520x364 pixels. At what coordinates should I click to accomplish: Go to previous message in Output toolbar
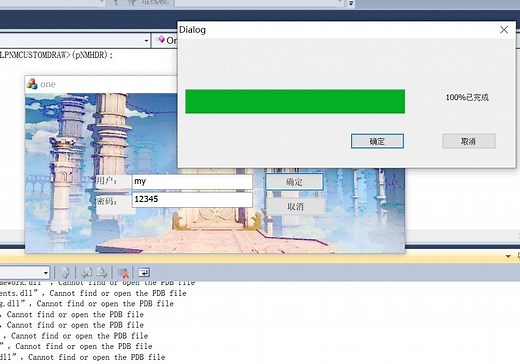tap(87, 273)
